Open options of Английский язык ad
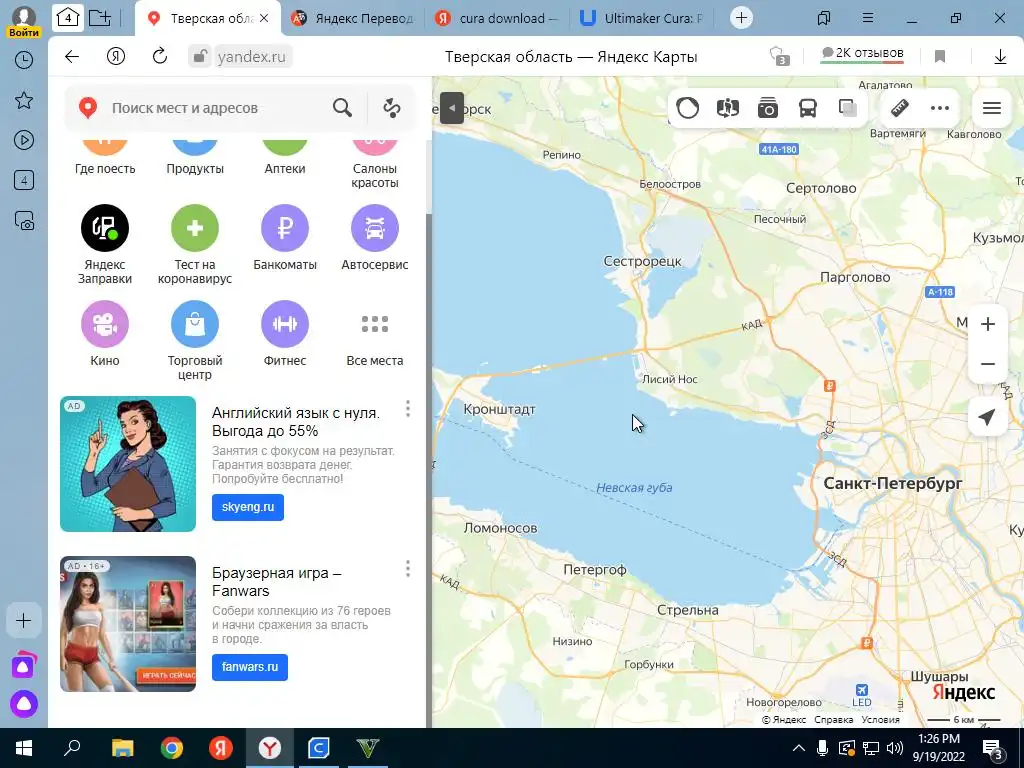1024x768 pixels. click(408, 409)
